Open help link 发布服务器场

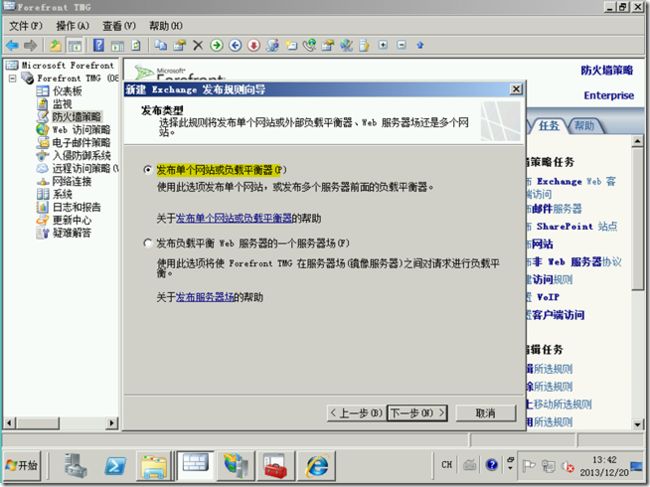pos(205,297)
